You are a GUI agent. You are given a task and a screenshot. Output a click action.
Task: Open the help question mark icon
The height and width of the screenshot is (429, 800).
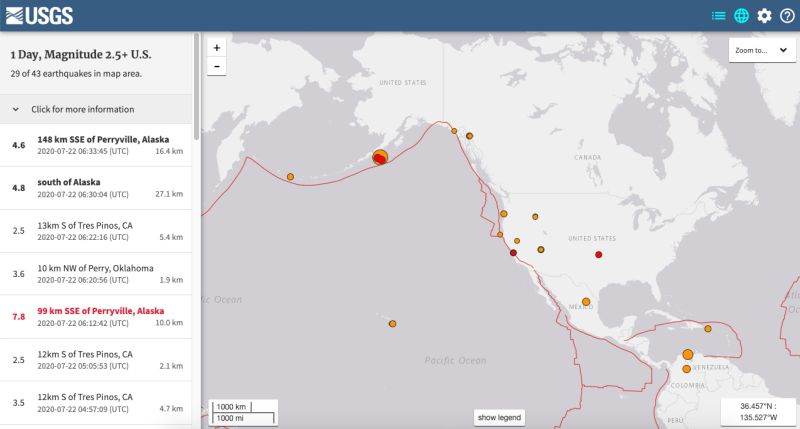coord(787,16)
